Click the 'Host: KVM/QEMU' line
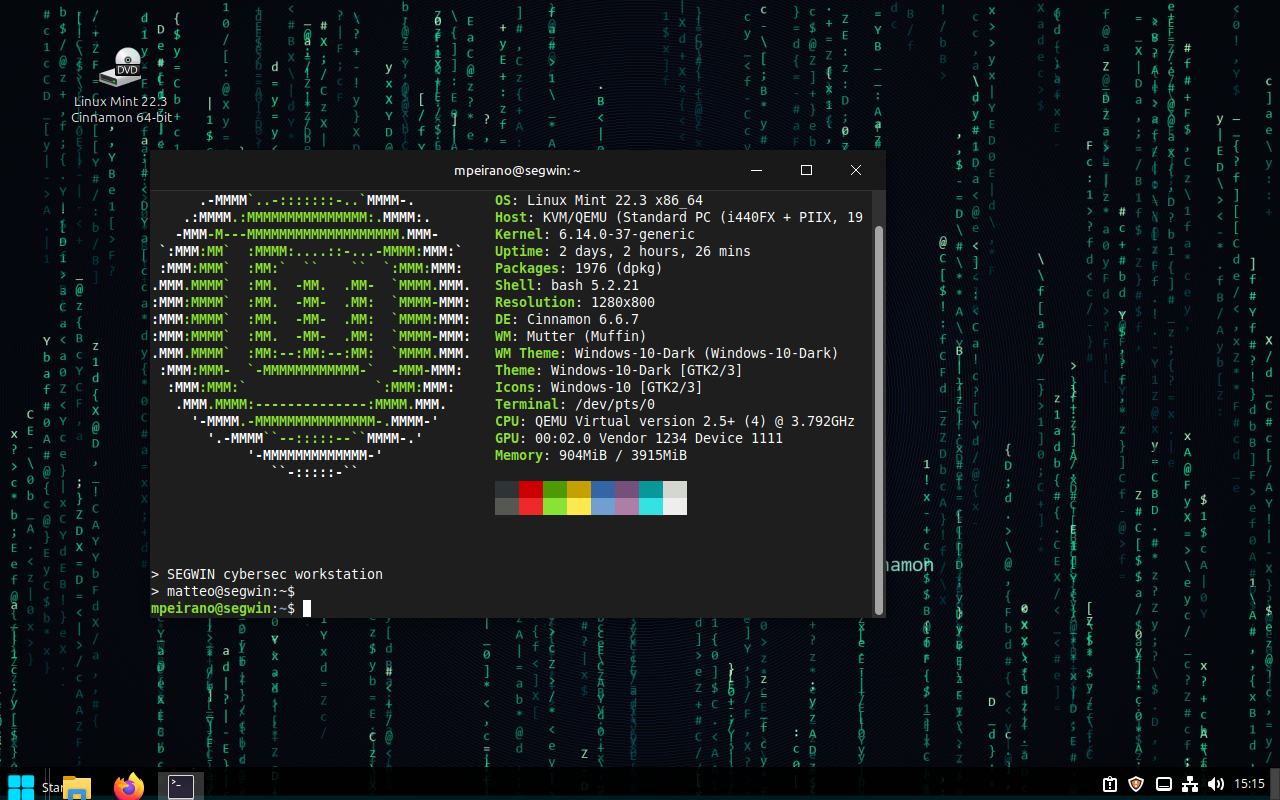The width and height of the screenshot is (1280, 800). coord(679,217)
